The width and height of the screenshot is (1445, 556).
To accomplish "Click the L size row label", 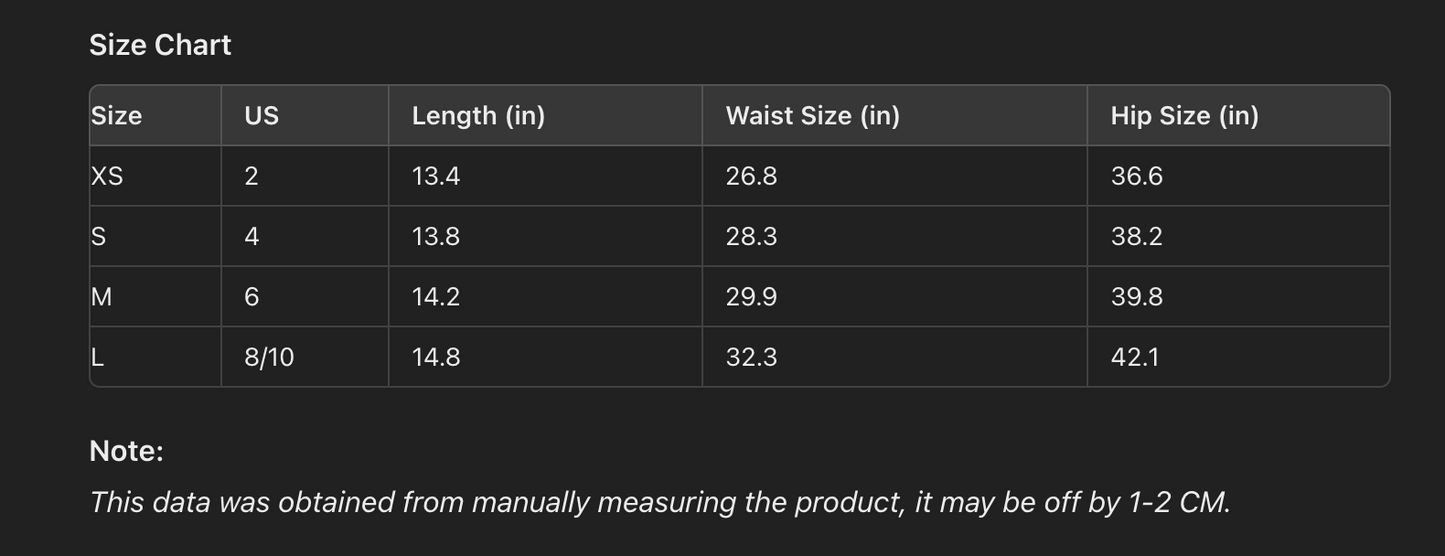I will pyautogui.click(x=97, y=357).
